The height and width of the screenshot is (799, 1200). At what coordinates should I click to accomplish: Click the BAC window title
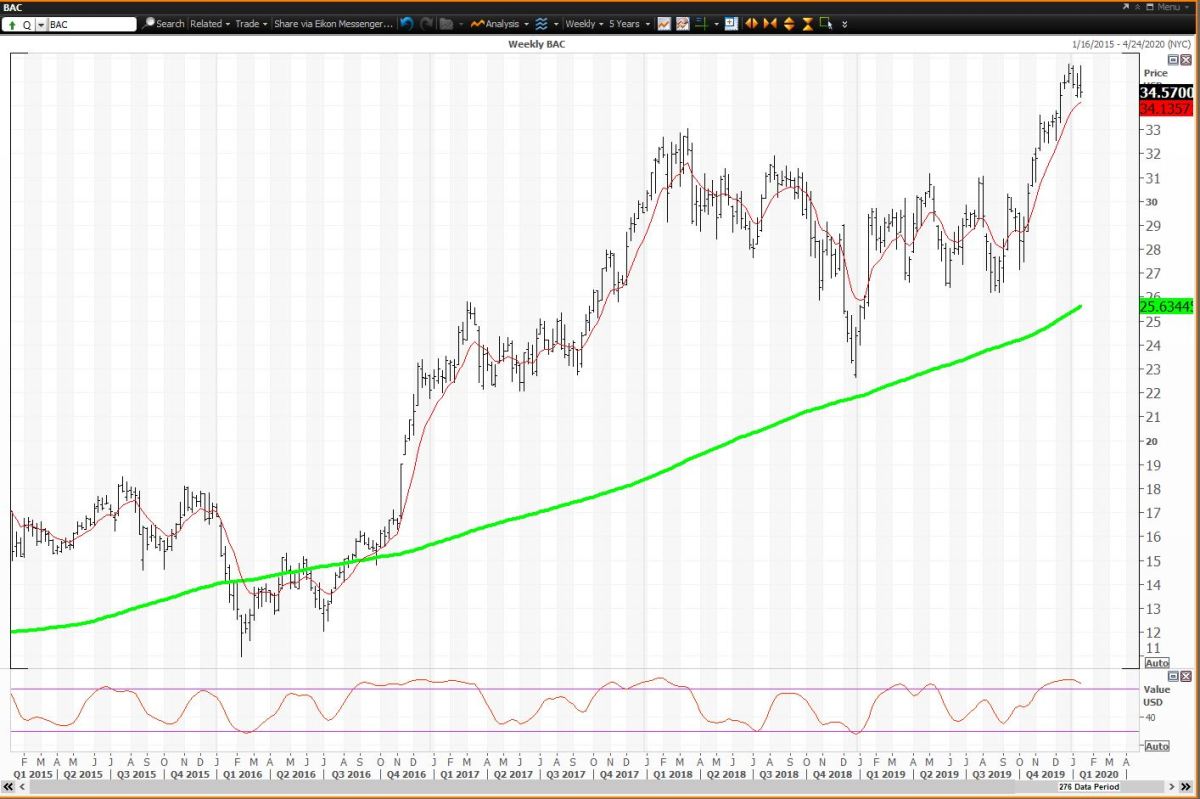(13, 7)
